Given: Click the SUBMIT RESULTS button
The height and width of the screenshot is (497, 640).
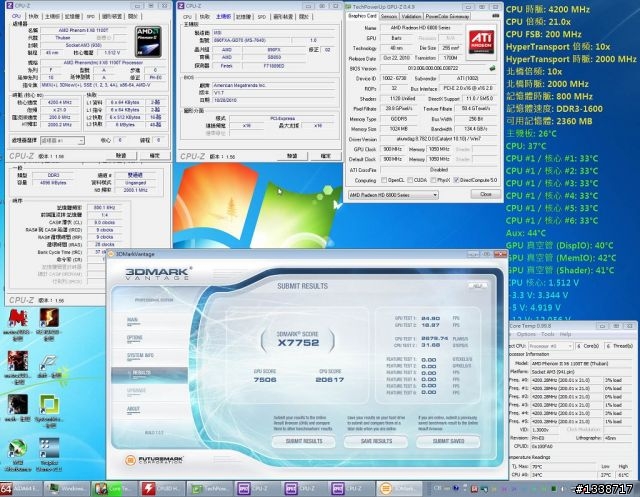Looking at the screenshot, I should (304, 441).
